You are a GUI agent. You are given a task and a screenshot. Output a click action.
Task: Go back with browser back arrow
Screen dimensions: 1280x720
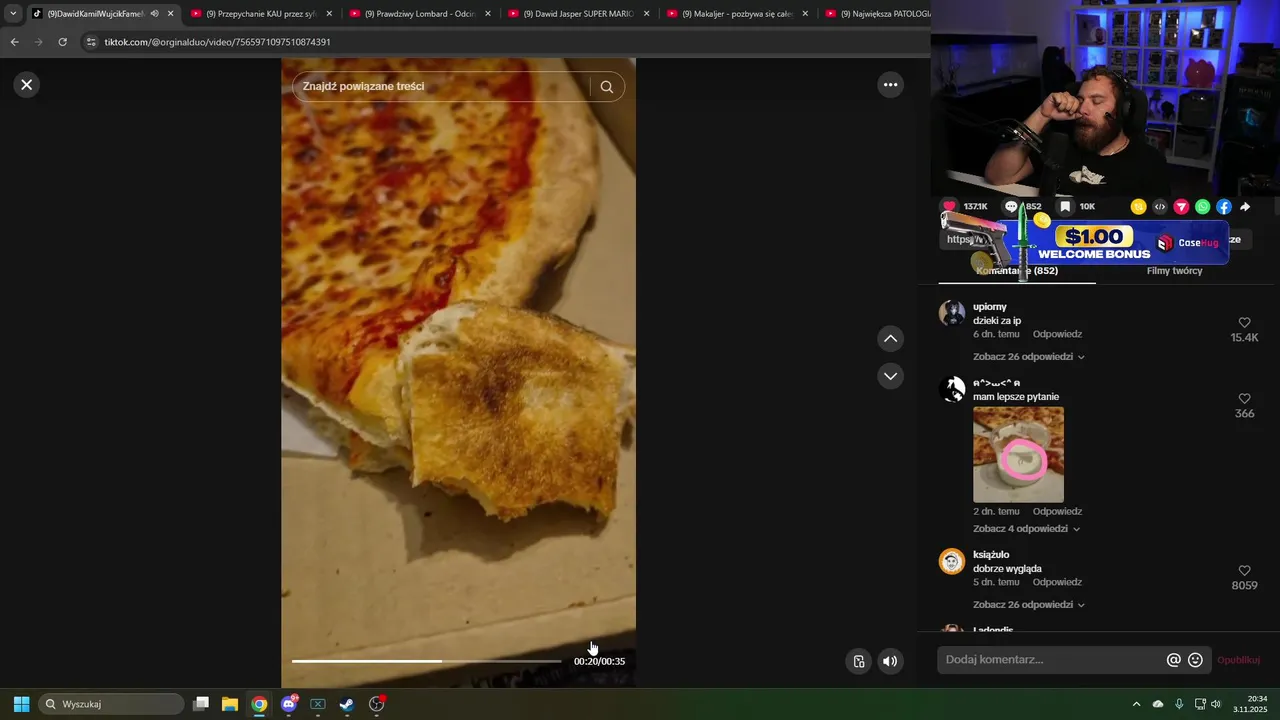tap(14, 42)
